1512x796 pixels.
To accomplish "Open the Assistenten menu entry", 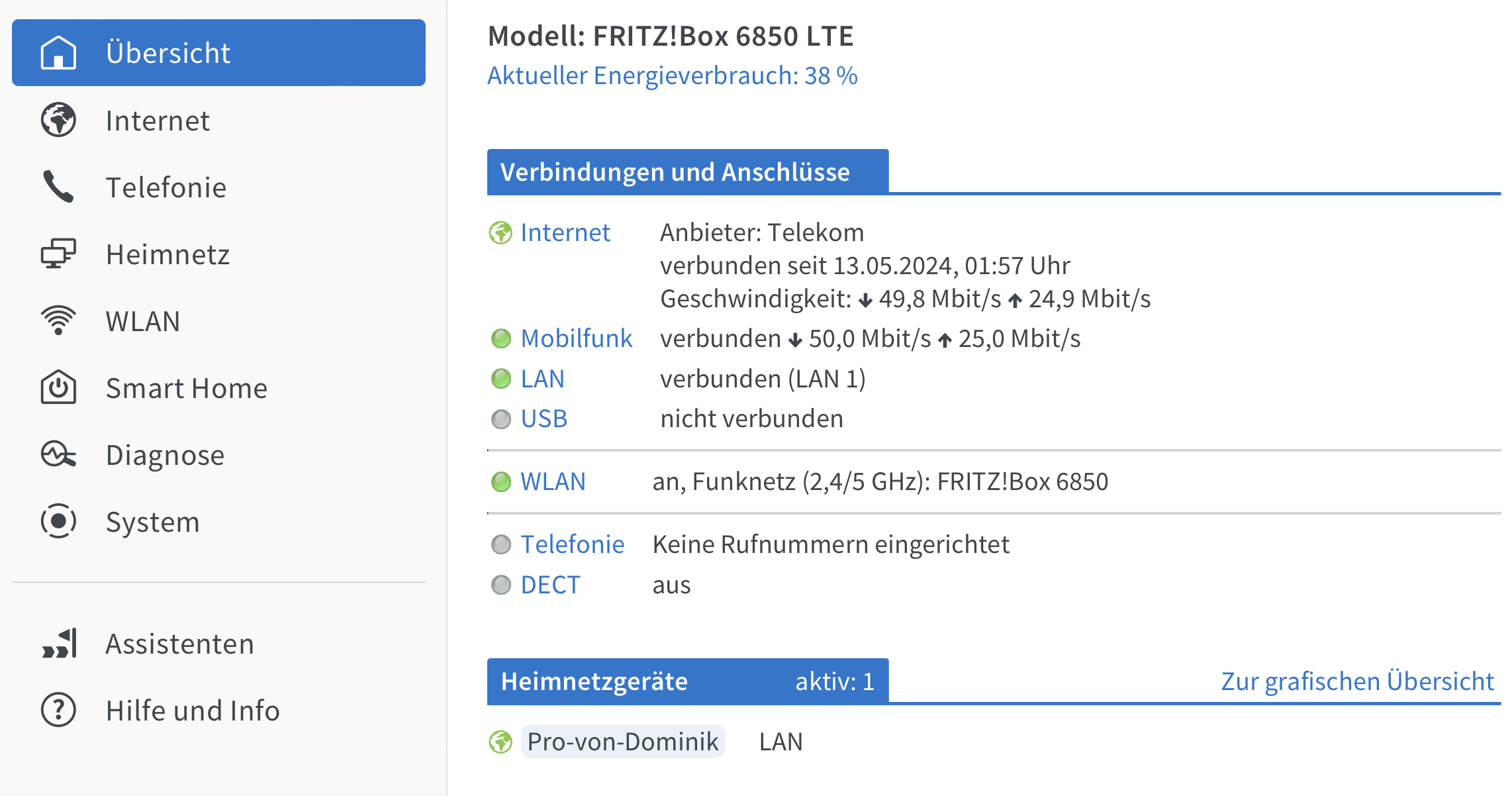I will click(179, 644).
